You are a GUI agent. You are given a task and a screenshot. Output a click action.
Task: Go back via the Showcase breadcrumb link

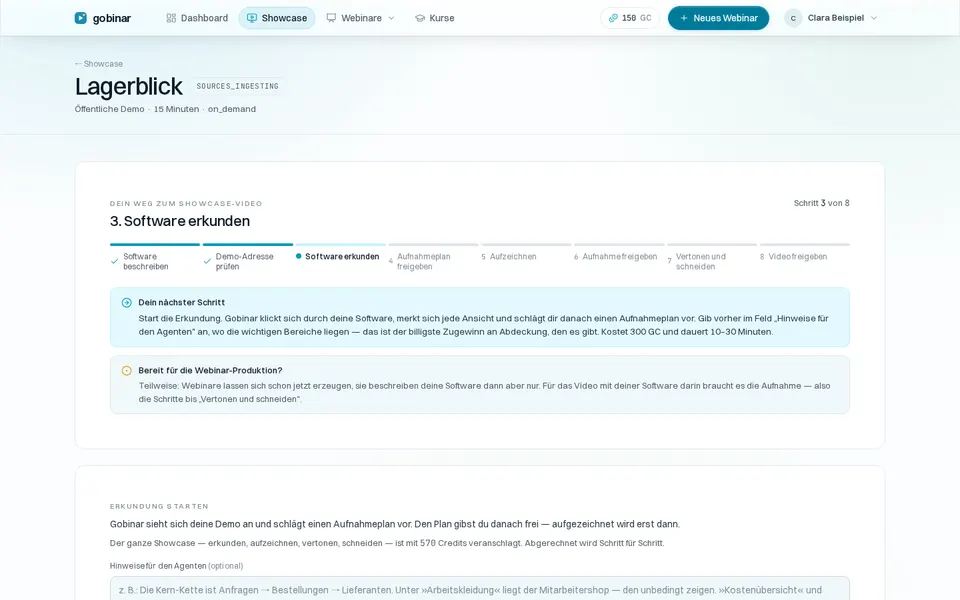tap(99, 64)
